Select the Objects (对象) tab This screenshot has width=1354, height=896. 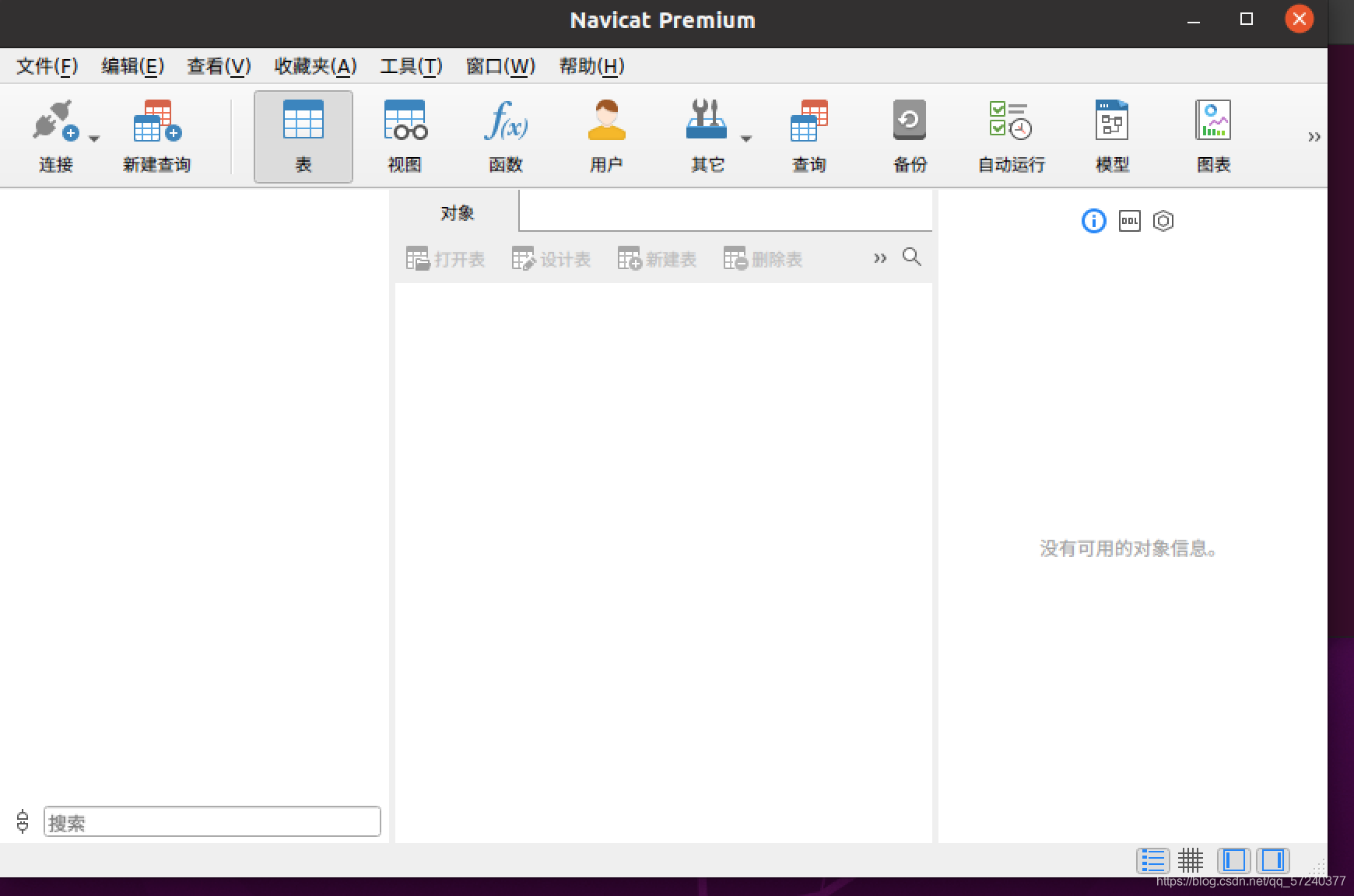coord(457,212)
